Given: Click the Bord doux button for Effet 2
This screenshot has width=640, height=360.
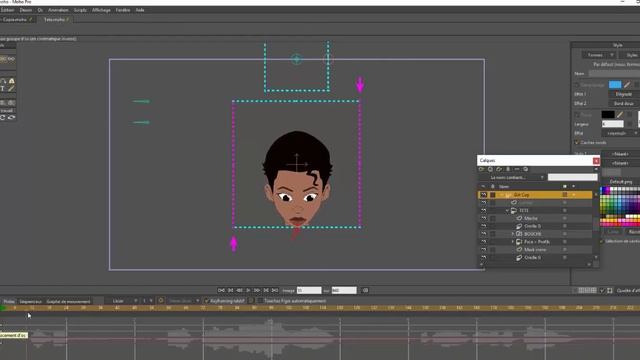Looking at the screenshot, I should point(623,103).
